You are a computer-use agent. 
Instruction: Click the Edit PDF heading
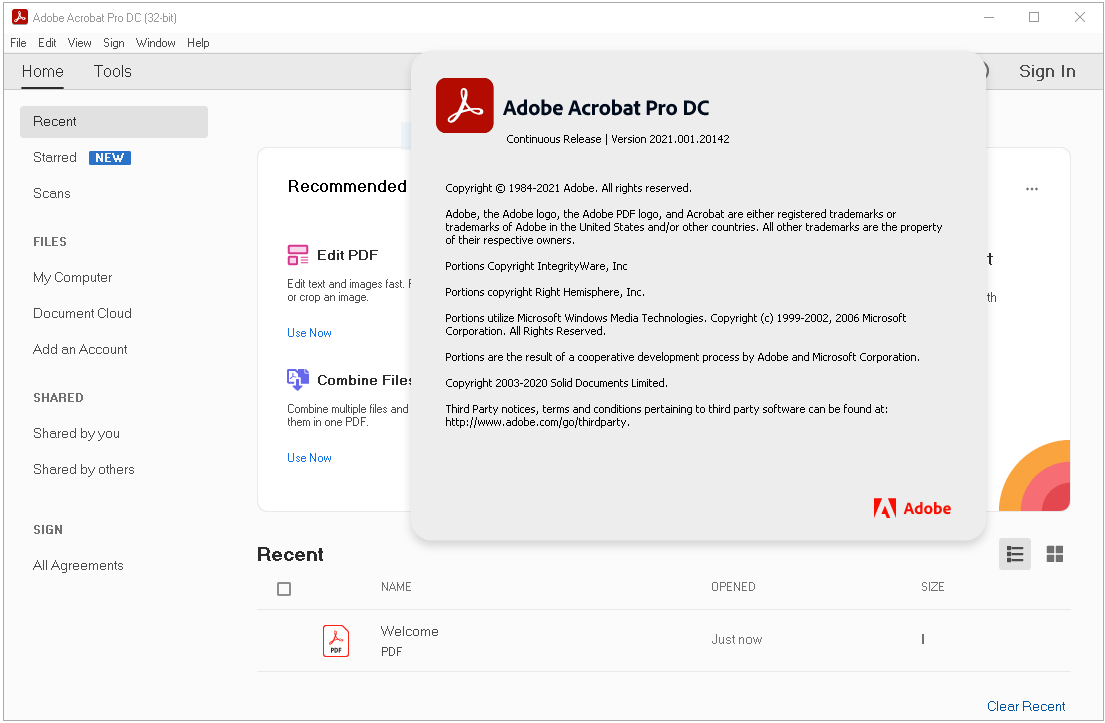347,255
